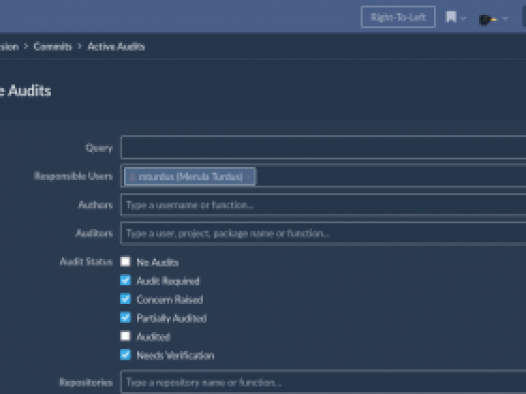Click the 'Responsible Users' label
Viewport: 526px width, 394px height.
(x=73, y=176)
